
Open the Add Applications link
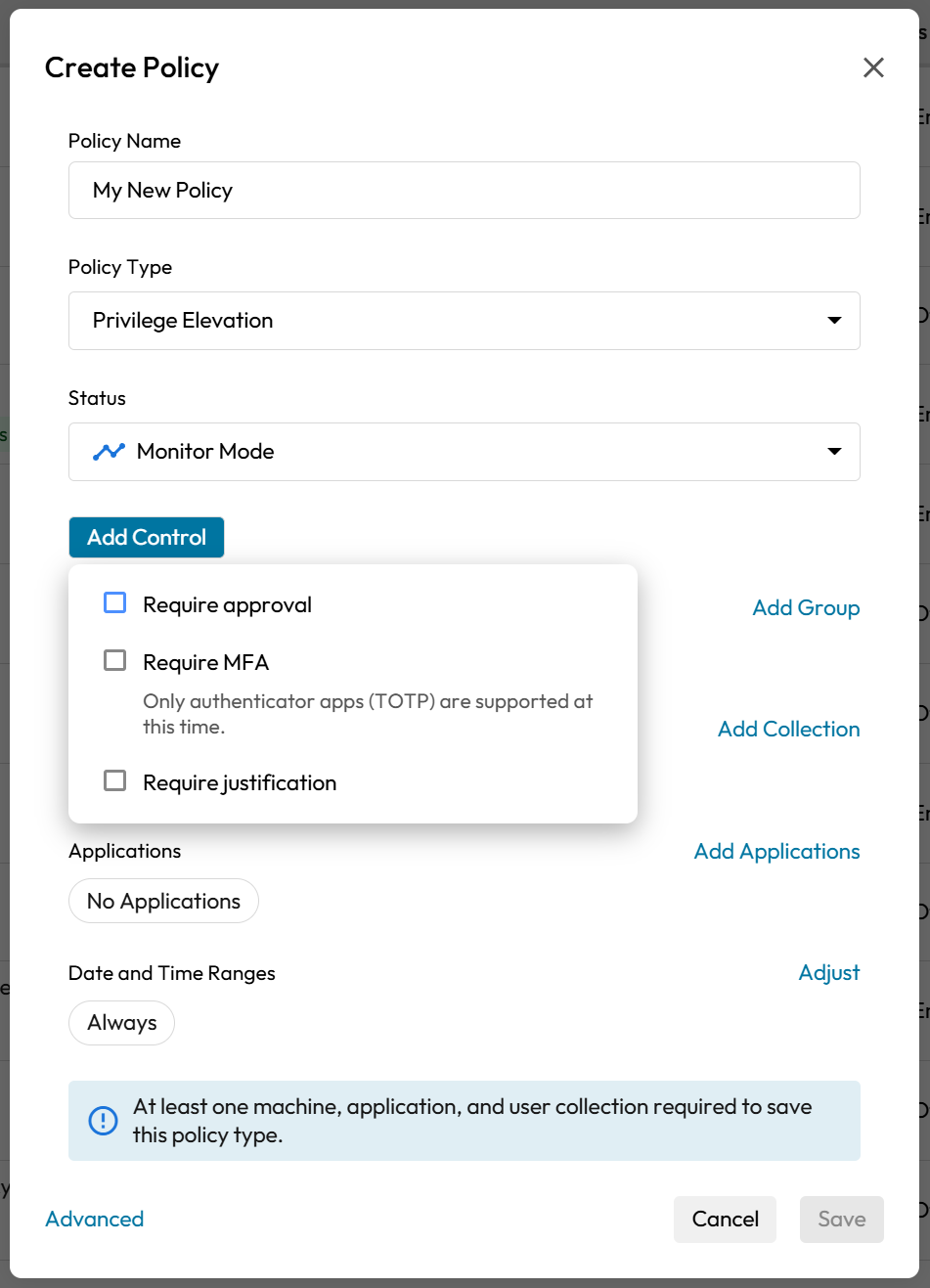tap(776, 852)
